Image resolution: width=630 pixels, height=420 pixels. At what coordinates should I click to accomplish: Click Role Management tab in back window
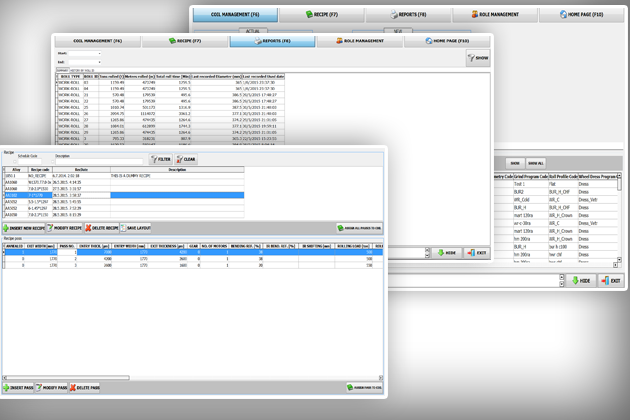tap(495, 15)
